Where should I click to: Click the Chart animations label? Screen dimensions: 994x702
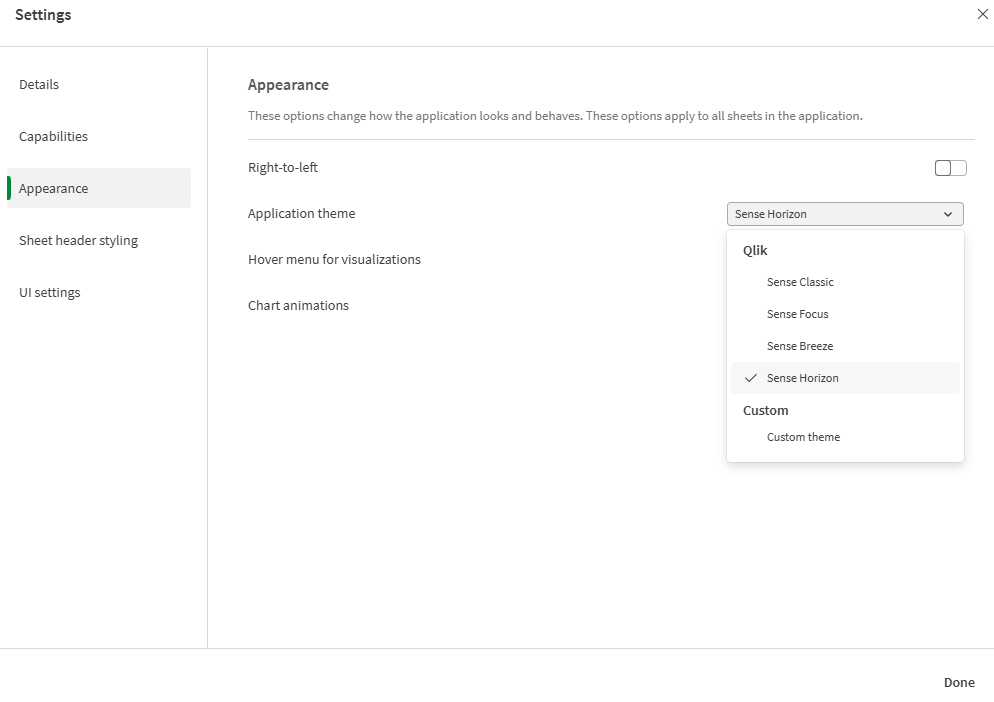tap(298, 305)
